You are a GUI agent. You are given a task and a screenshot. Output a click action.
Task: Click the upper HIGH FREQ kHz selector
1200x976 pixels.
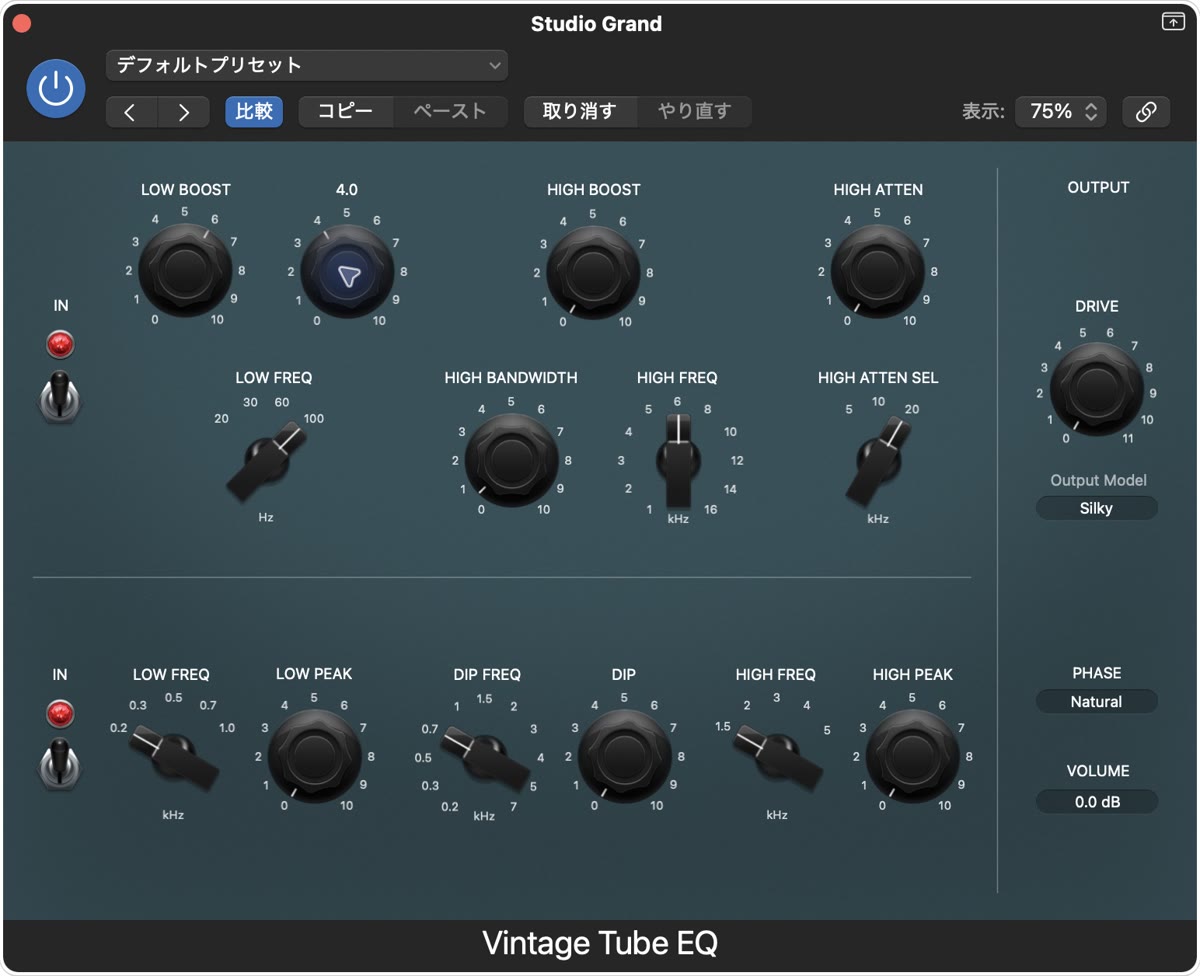click(x=677, y=460)
